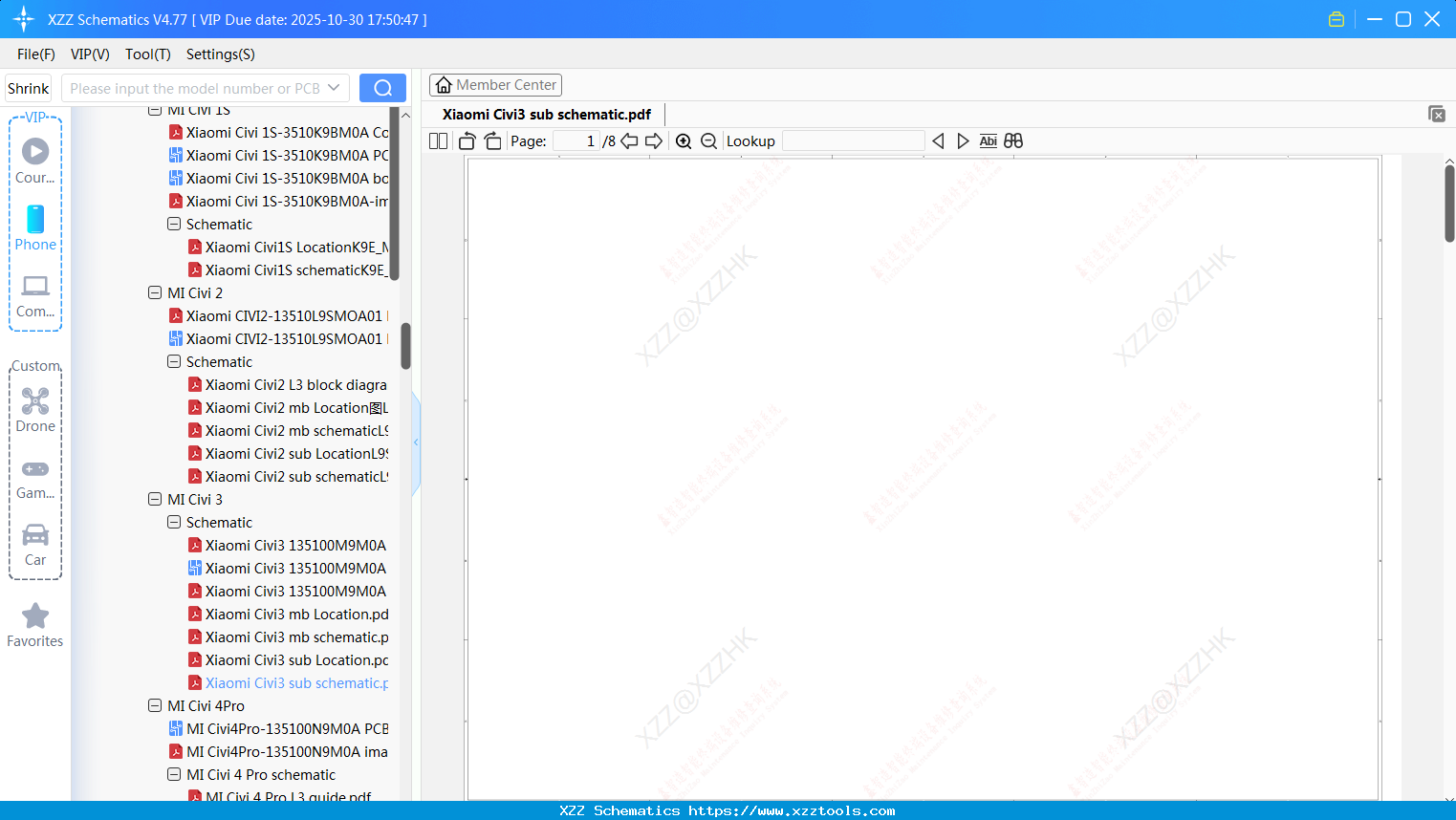Open Xiaomi Civi3 sub Location.pdf
The width and height of the screenshot is (1456, 820).
pos(288,659)
